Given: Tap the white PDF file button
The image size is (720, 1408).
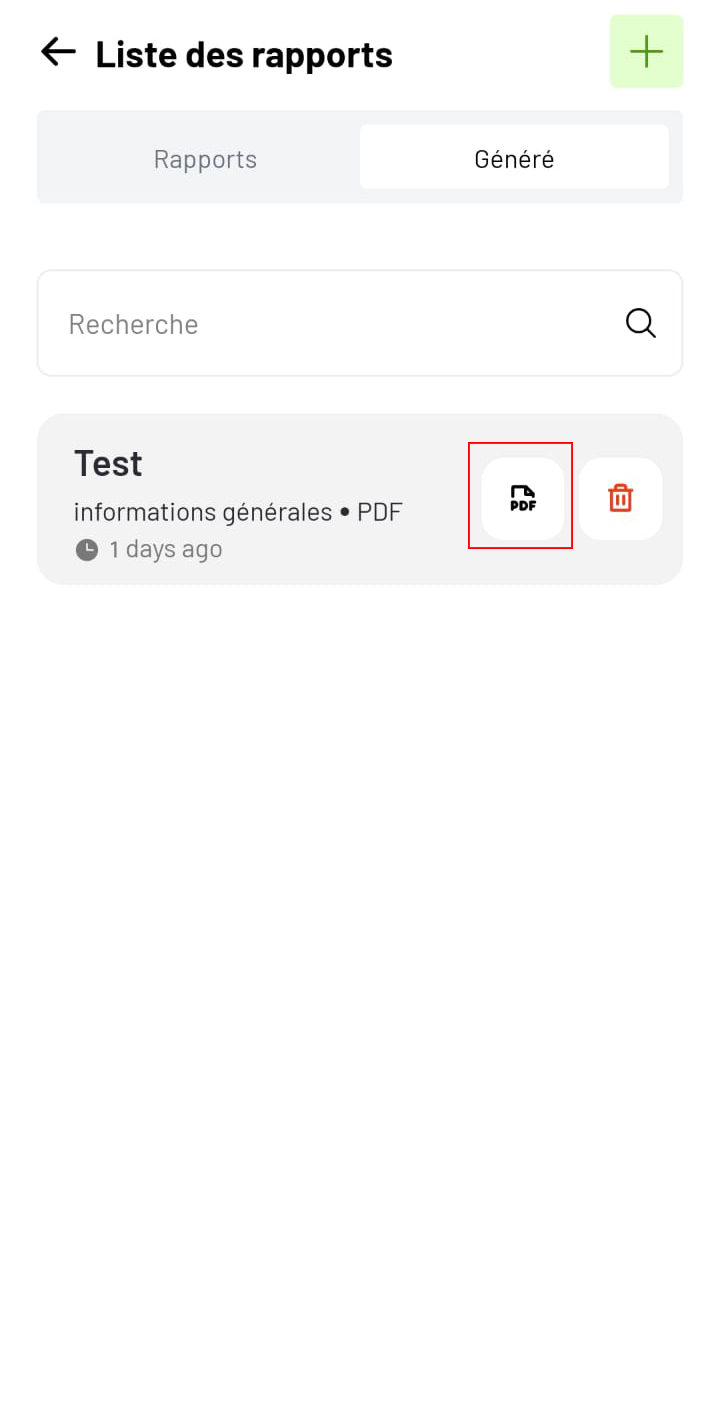Looking at the screenshot, I should (x=522, y=498).
